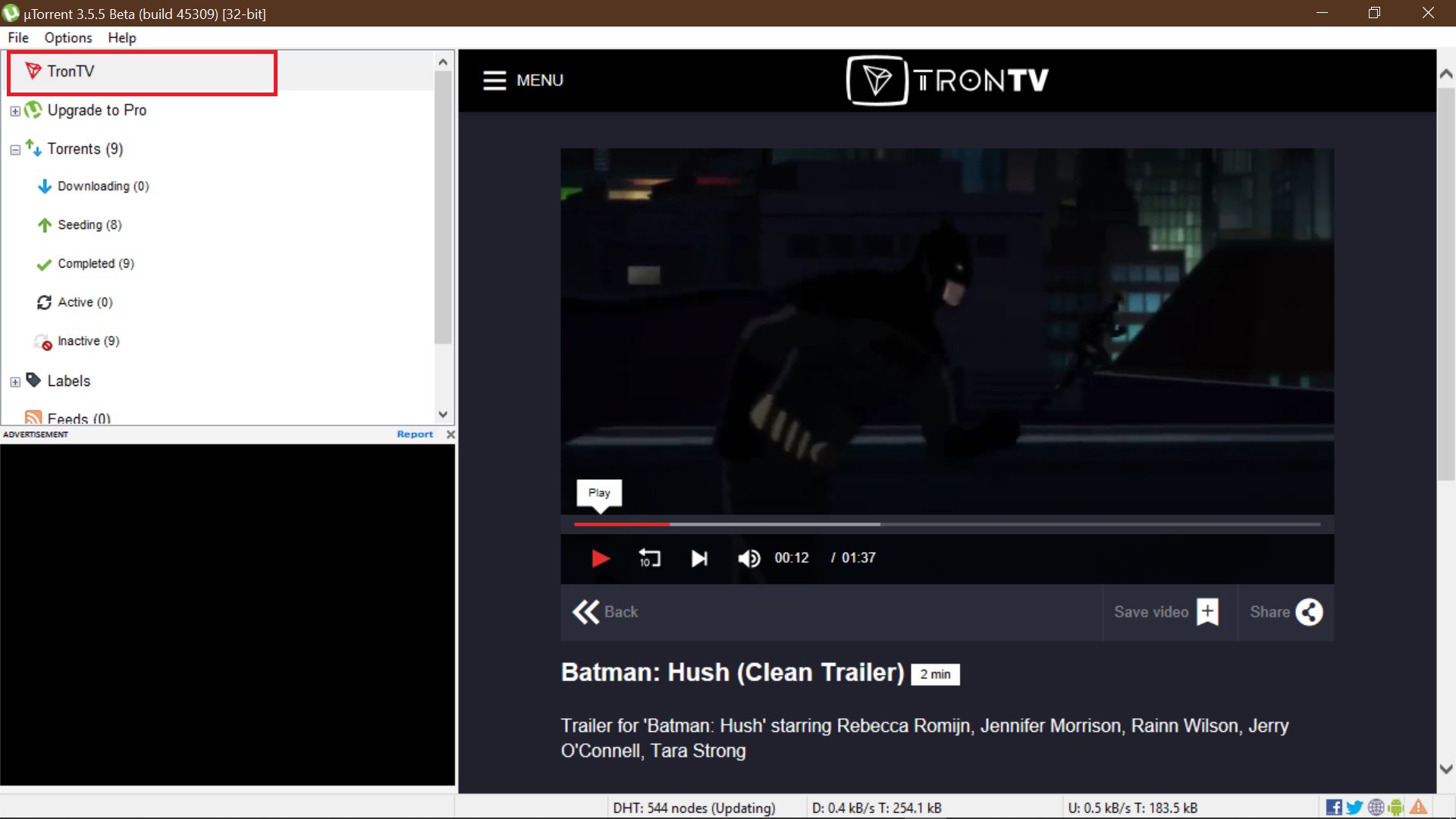Expand the Labels tree node
The image size is (1456, 819).
click(x=15, y=382)
